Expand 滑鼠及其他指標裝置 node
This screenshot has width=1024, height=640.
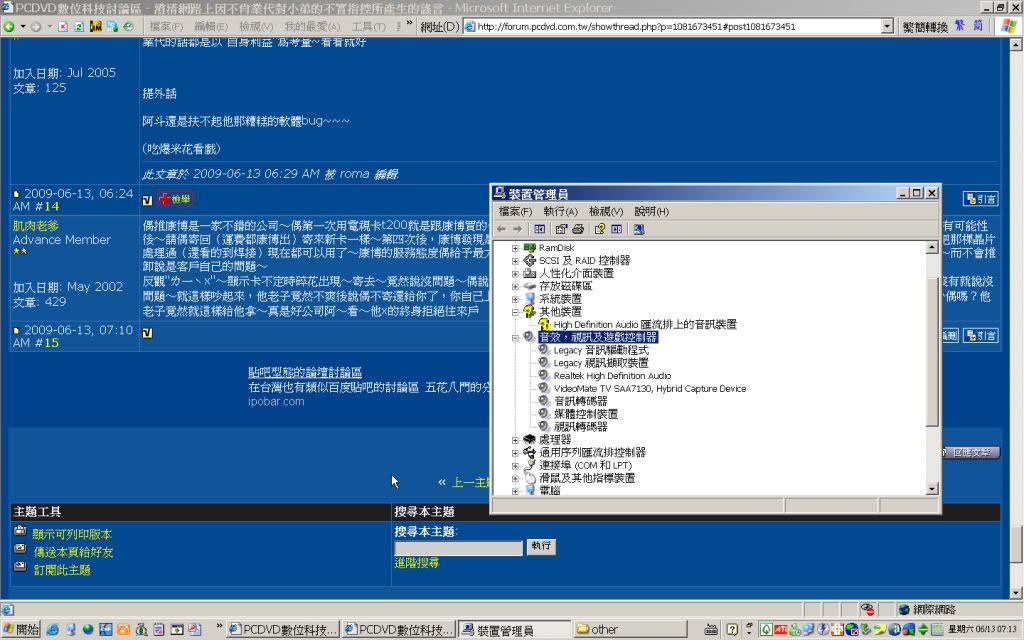pos(515,479)
